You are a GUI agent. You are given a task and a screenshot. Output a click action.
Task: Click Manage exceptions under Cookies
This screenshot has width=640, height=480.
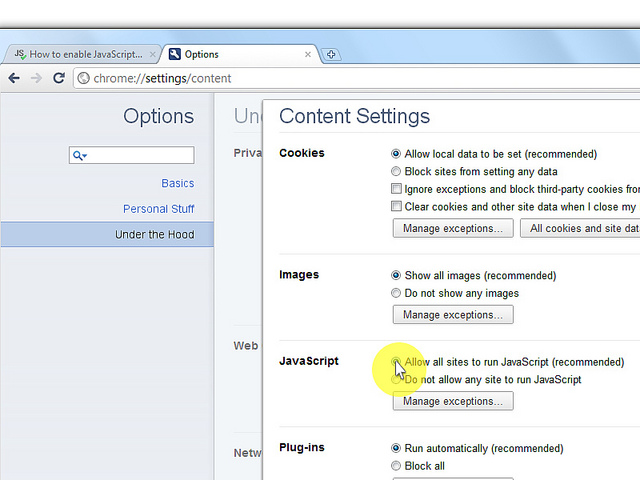coord(453,228)
